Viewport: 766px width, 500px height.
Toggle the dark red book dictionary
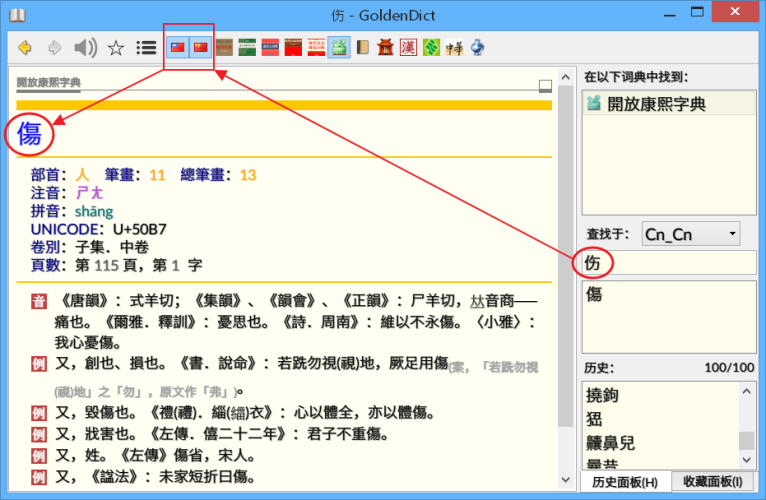pyautogui.click(x=293, y=48)
